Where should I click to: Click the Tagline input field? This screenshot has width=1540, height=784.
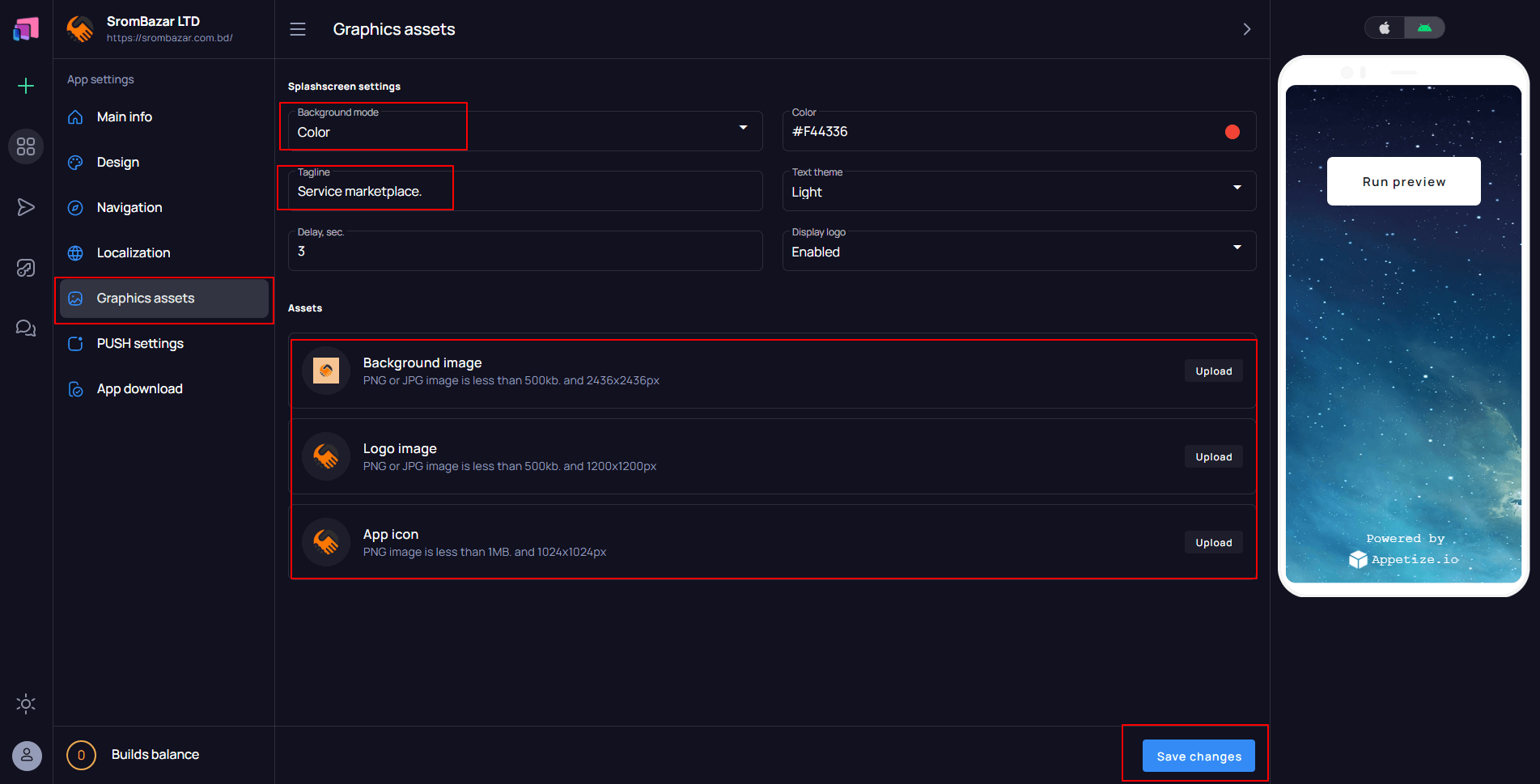(525, 191)
